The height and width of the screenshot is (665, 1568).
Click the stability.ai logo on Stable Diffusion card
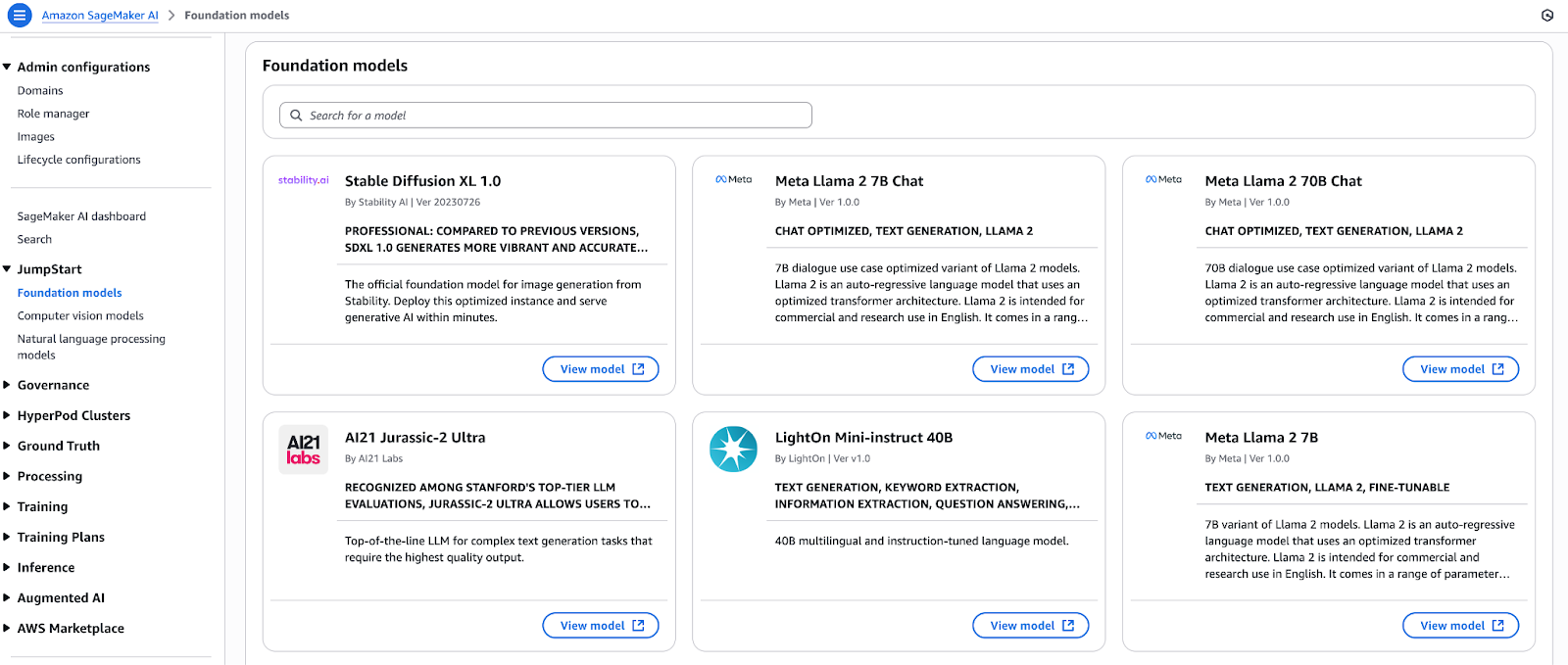304,180
